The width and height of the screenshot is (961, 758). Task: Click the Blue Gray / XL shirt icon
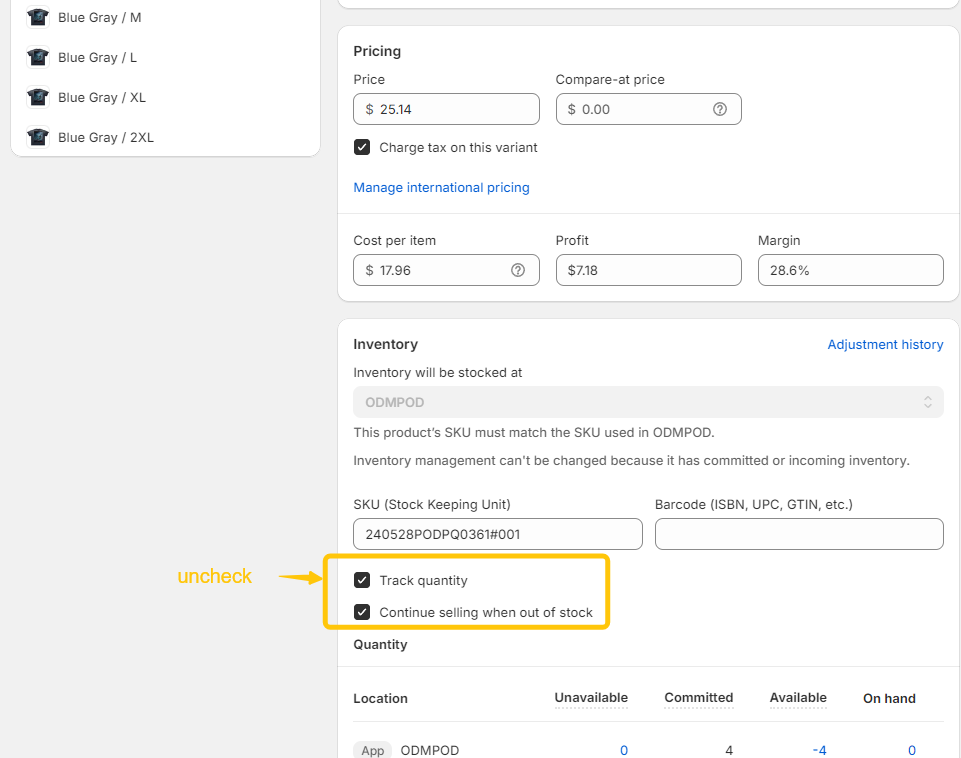tap(38, 98)
